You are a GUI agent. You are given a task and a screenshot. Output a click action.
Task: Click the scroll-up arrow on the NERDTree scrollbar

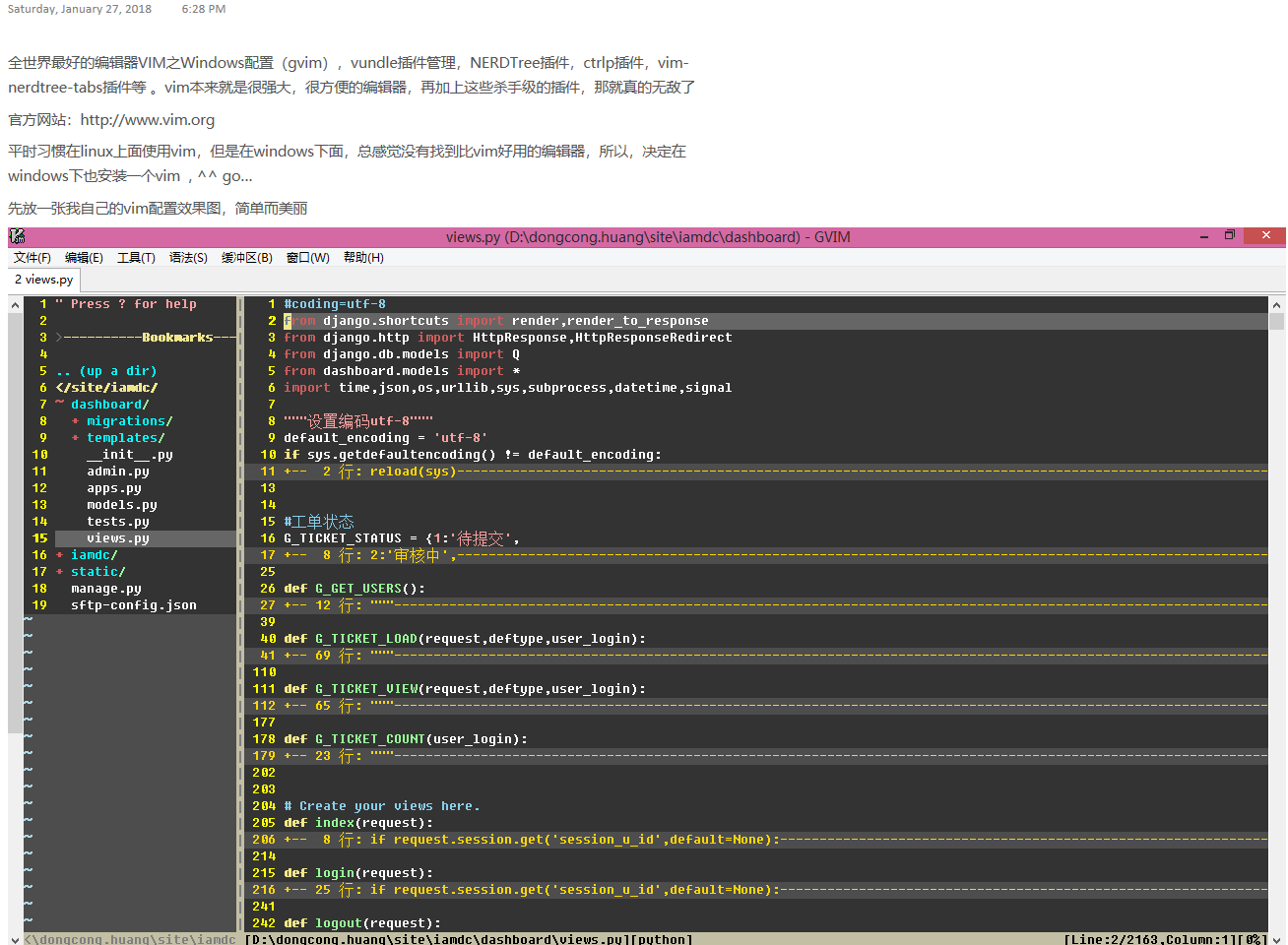pyautogui.click(x=13, y=303)
